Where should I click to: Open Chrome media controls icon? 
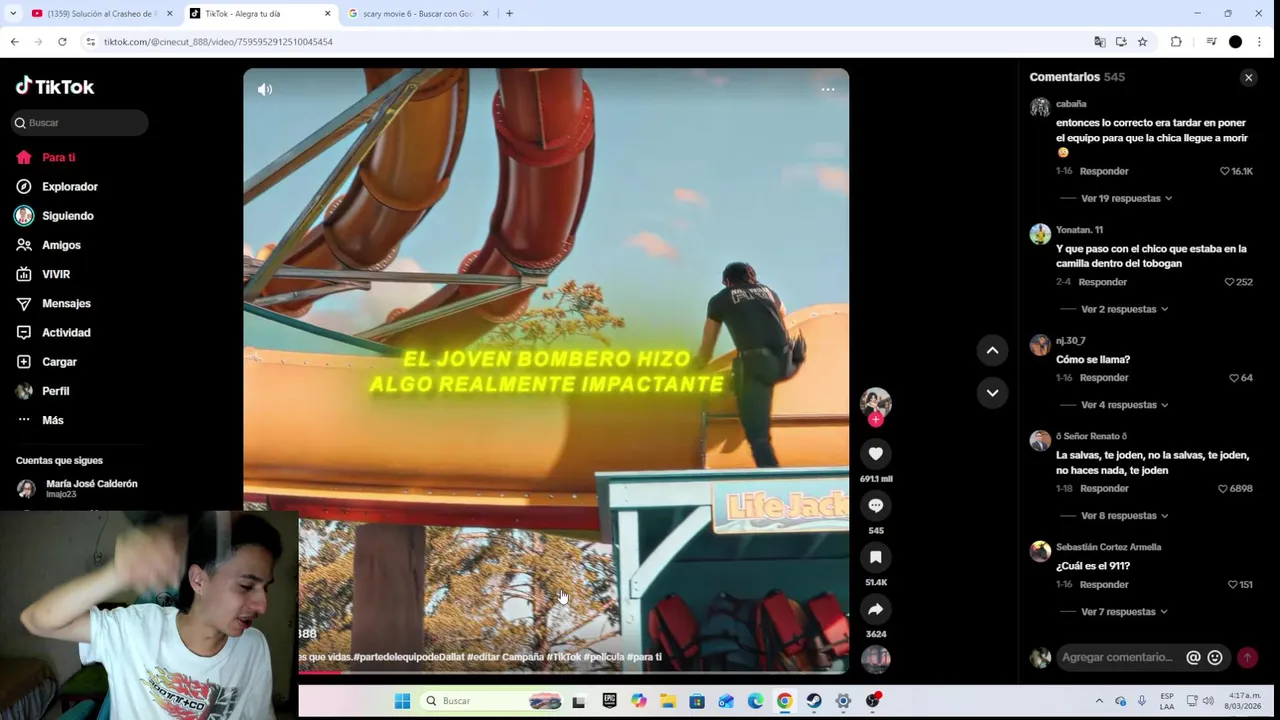(1211, 42)
